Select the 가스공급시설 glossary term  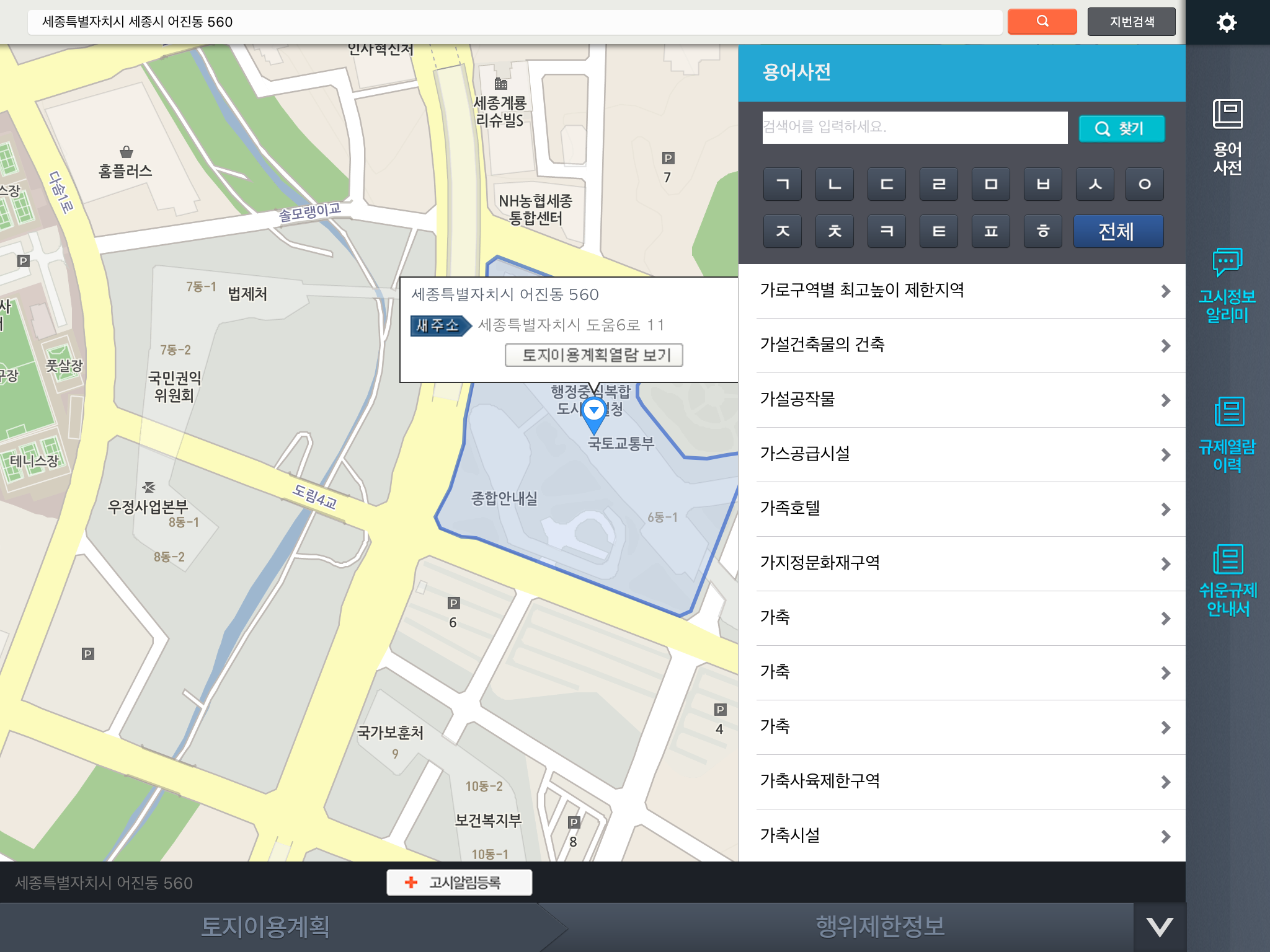[805, 454]
